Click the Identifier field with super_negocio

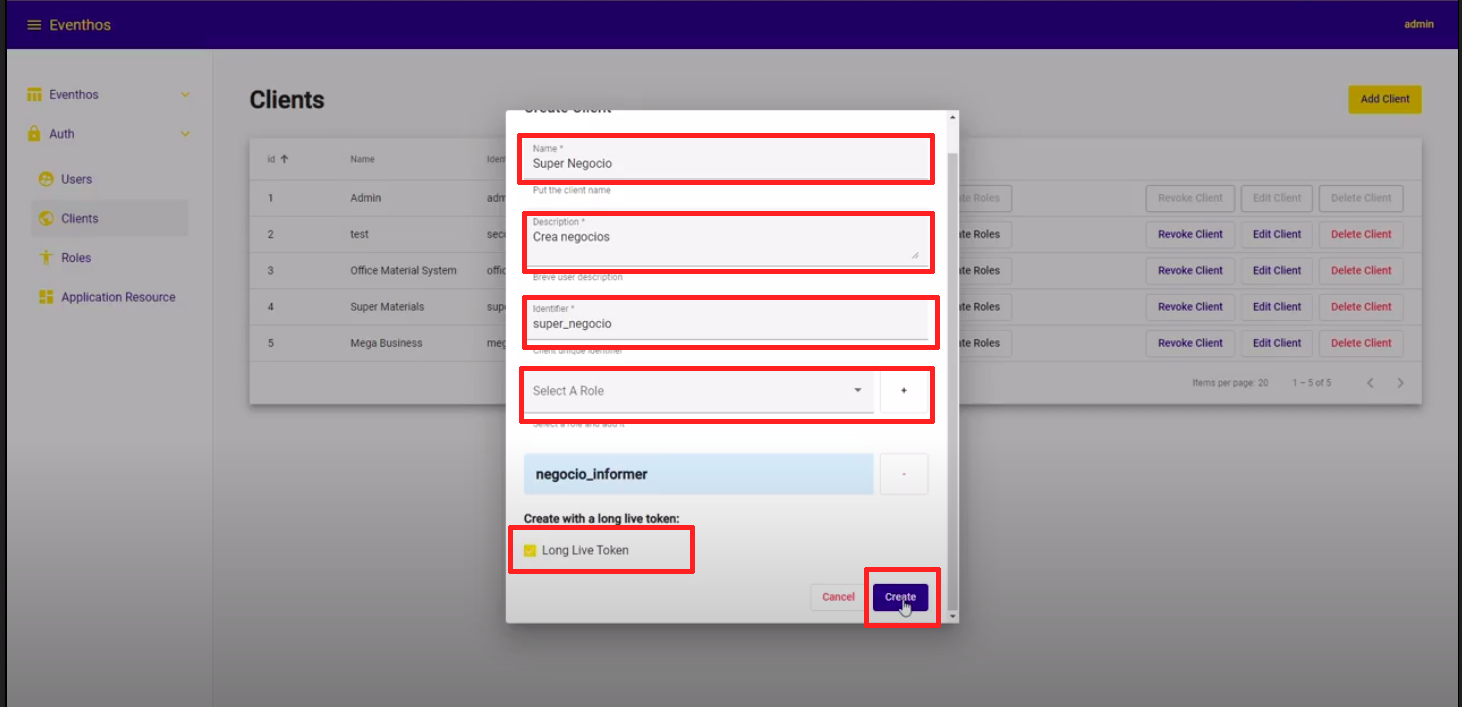pos(726,318)
